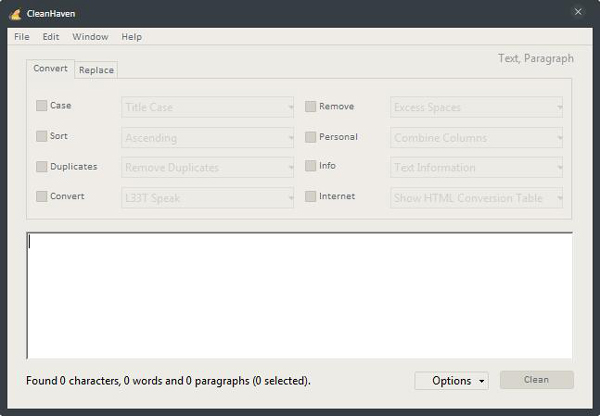Open the L33T Speak dropdown

208,198
